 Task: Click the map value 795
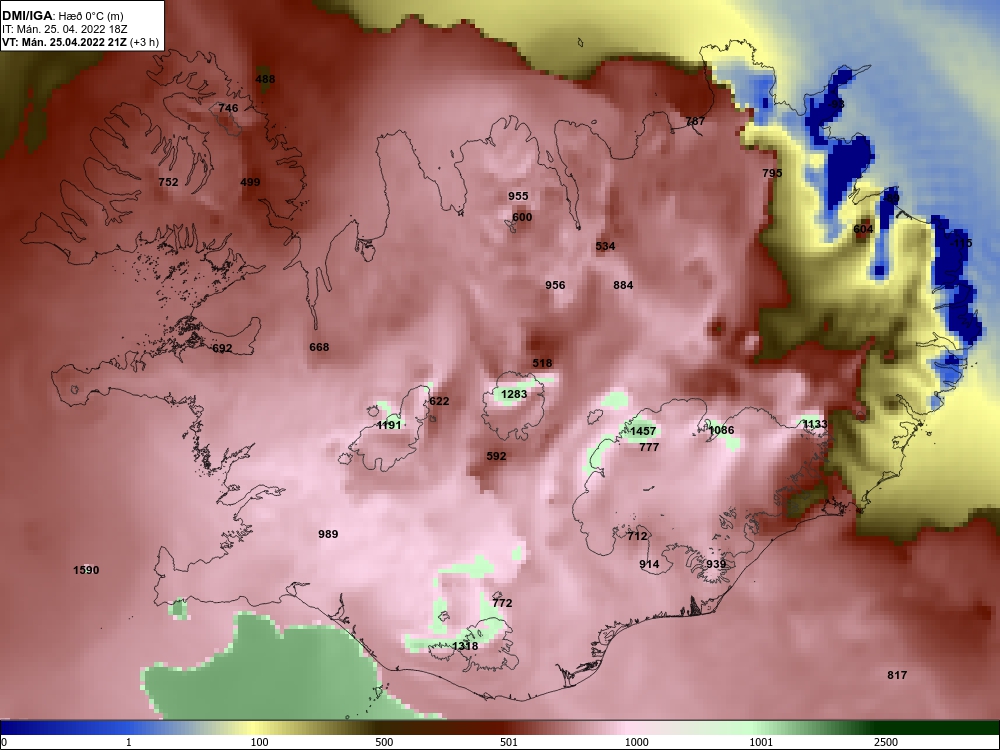(x=772, y=173)
